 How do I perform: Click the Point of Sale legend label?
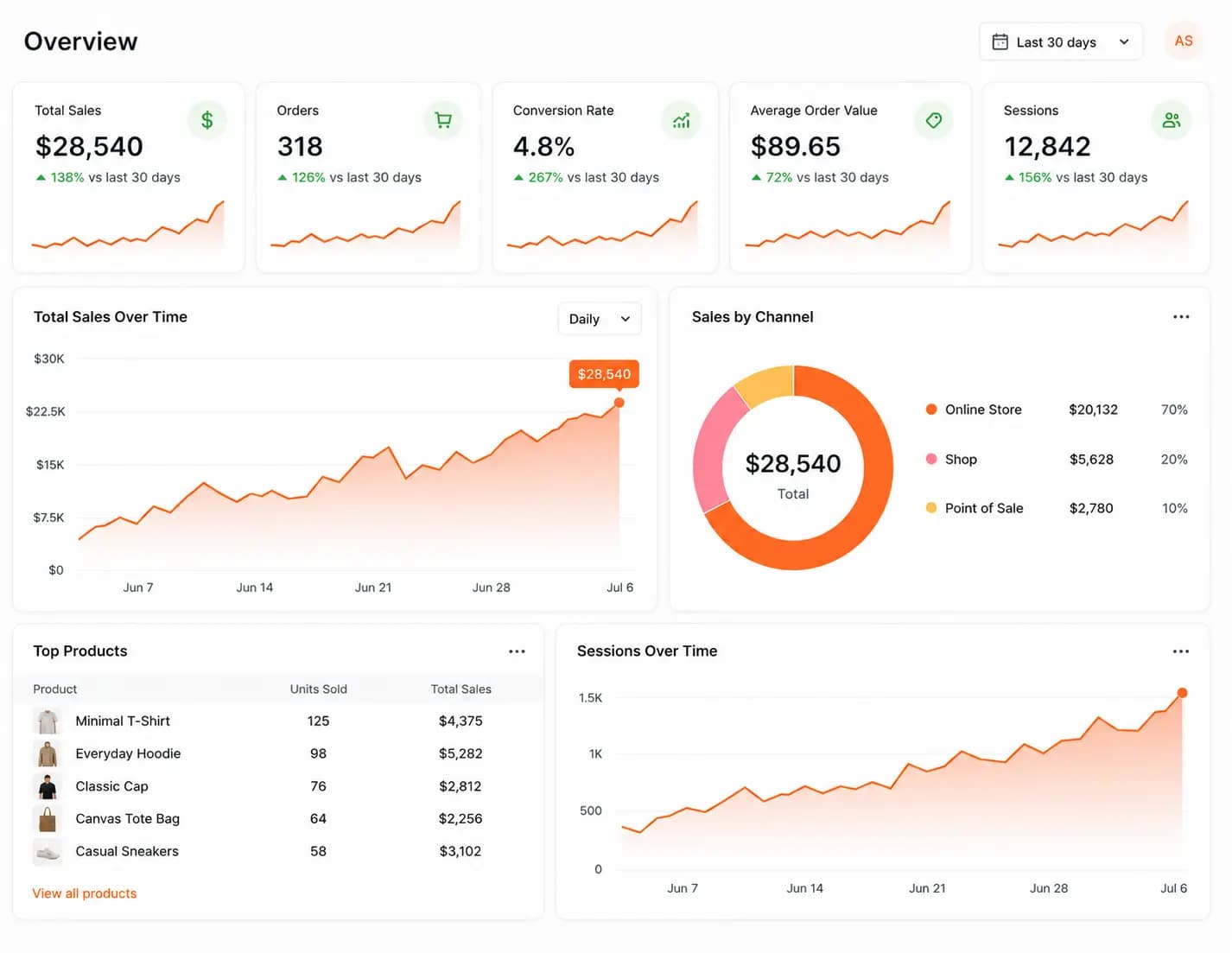point(984,508)
